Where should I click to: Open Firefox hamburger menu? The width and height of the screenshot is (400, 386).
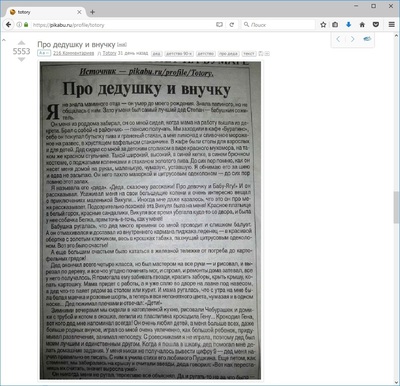[x=392, y=25]
